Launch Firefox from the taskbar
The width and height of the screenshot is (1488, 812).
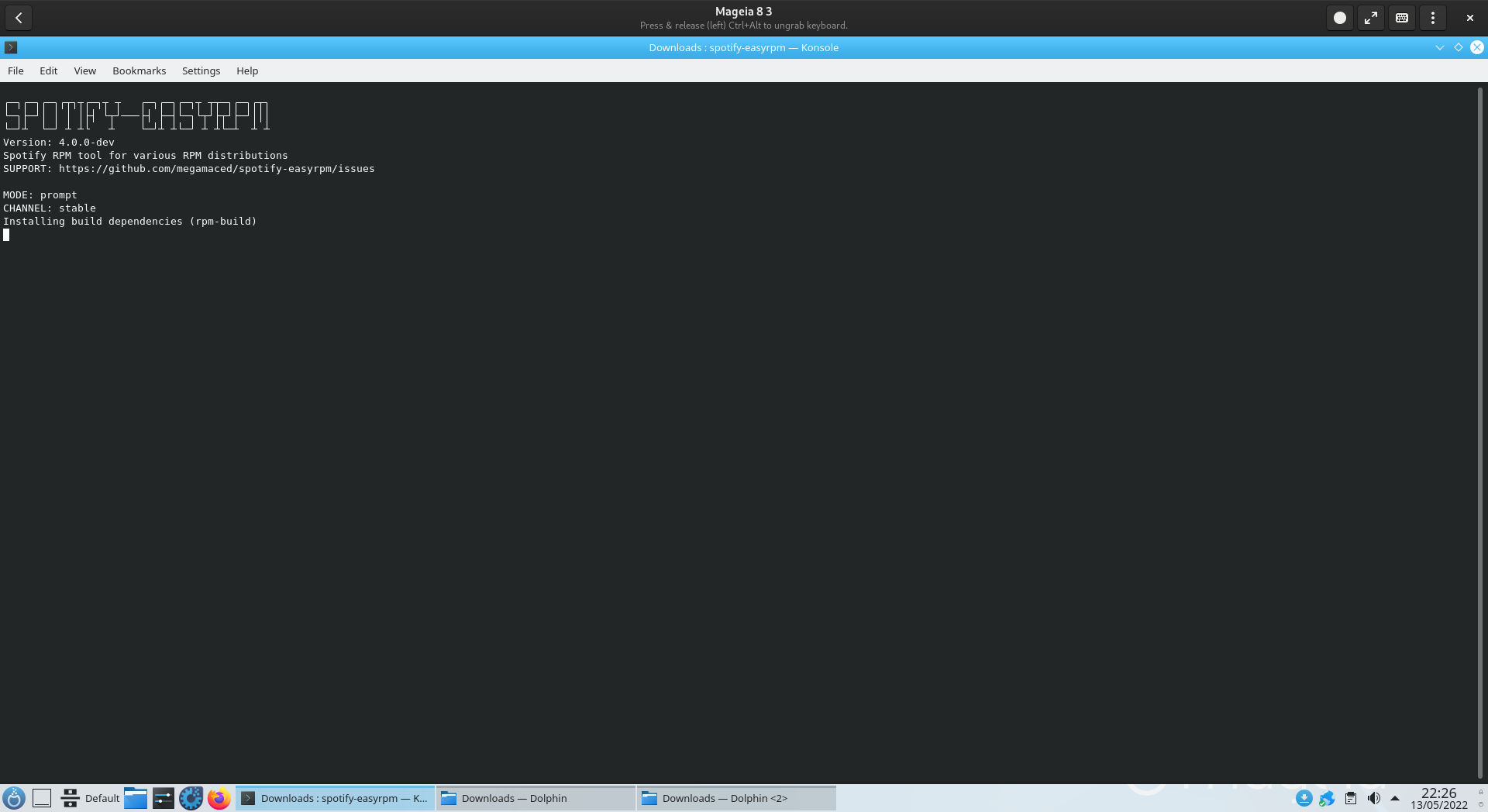pos(219,798)
